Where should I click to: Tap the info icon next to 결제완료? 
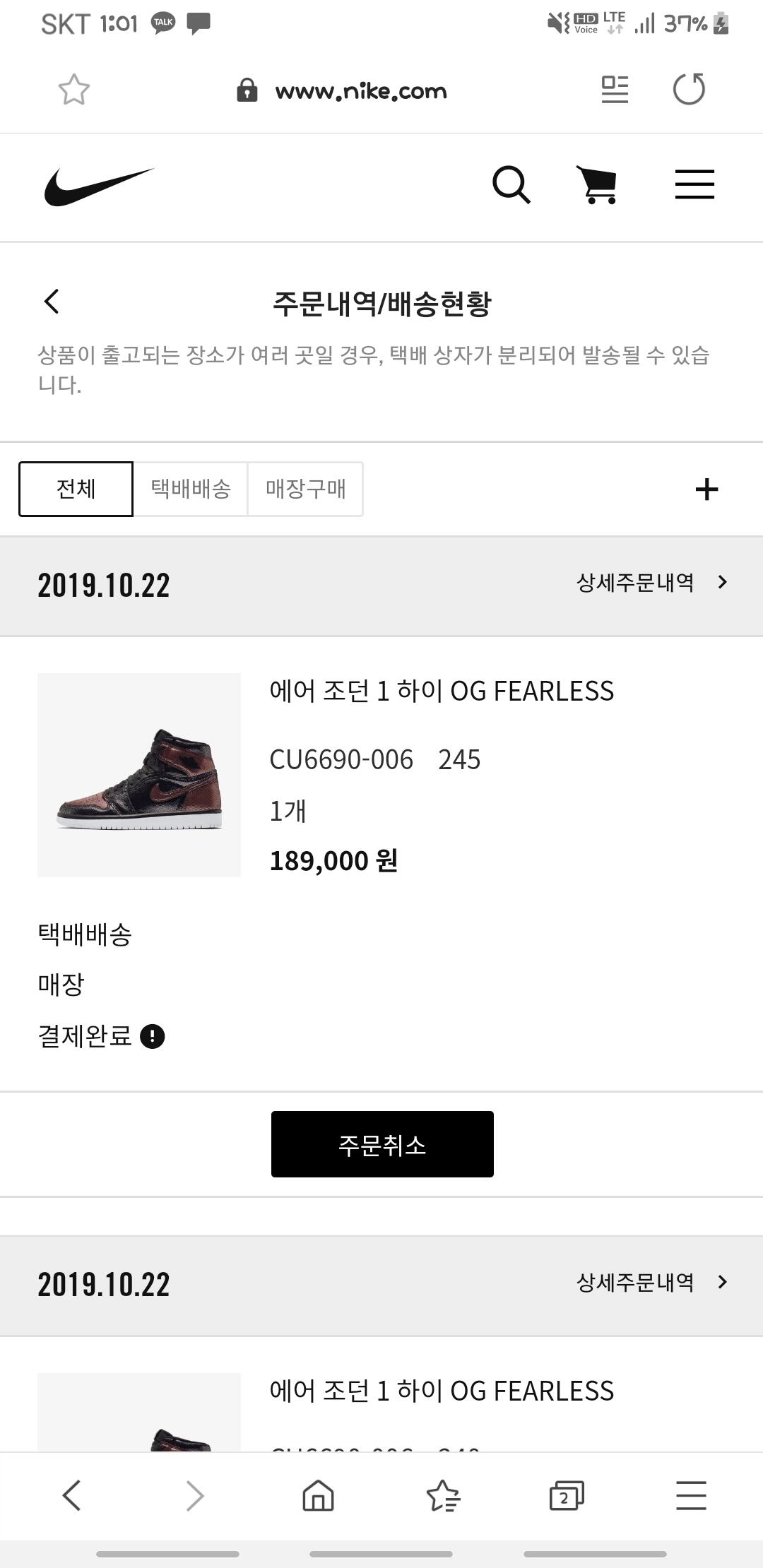(x=153, y=1036)
